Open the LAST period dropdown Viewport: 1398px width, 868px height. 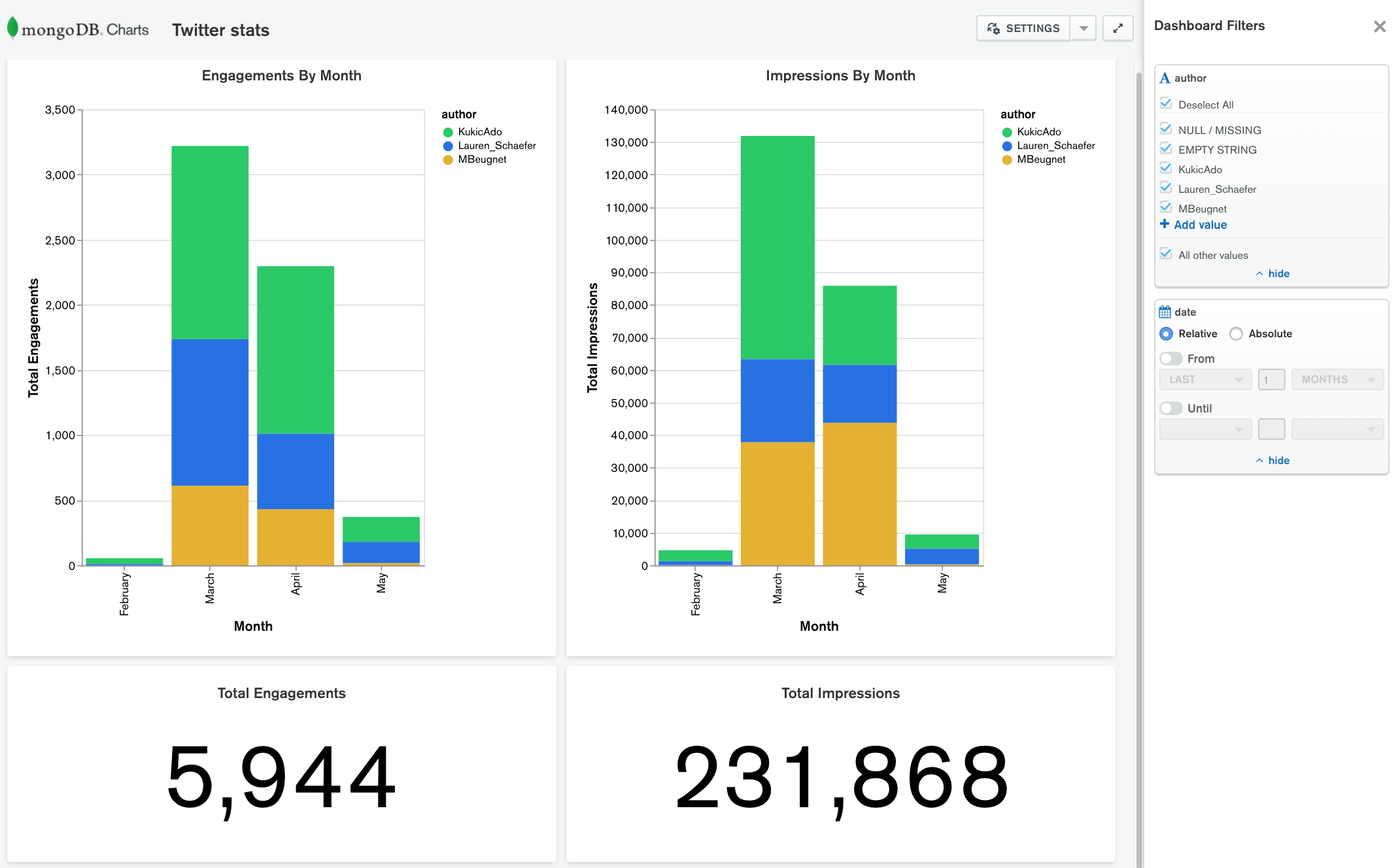tap(1205, 380)
